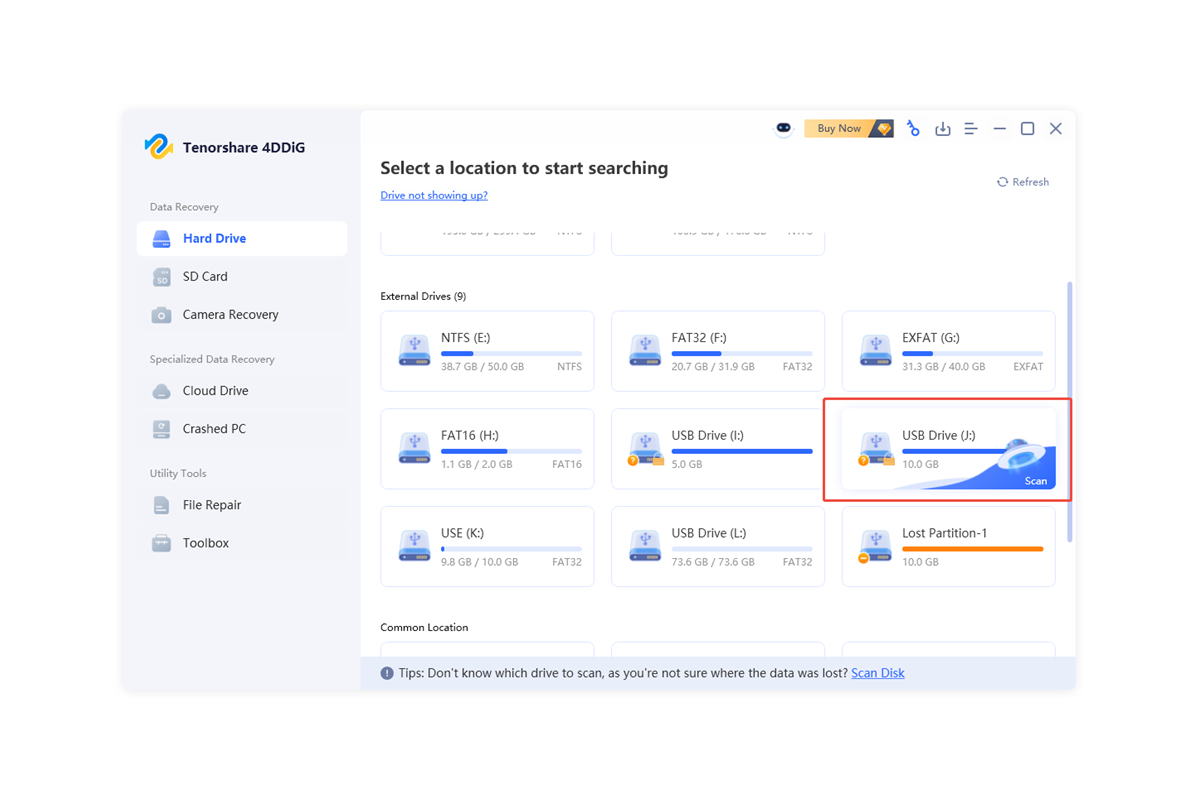The width and height of the screenshot is (1200, 800).
Task: Click the Refresh button
Action: tap(1023, 182)
